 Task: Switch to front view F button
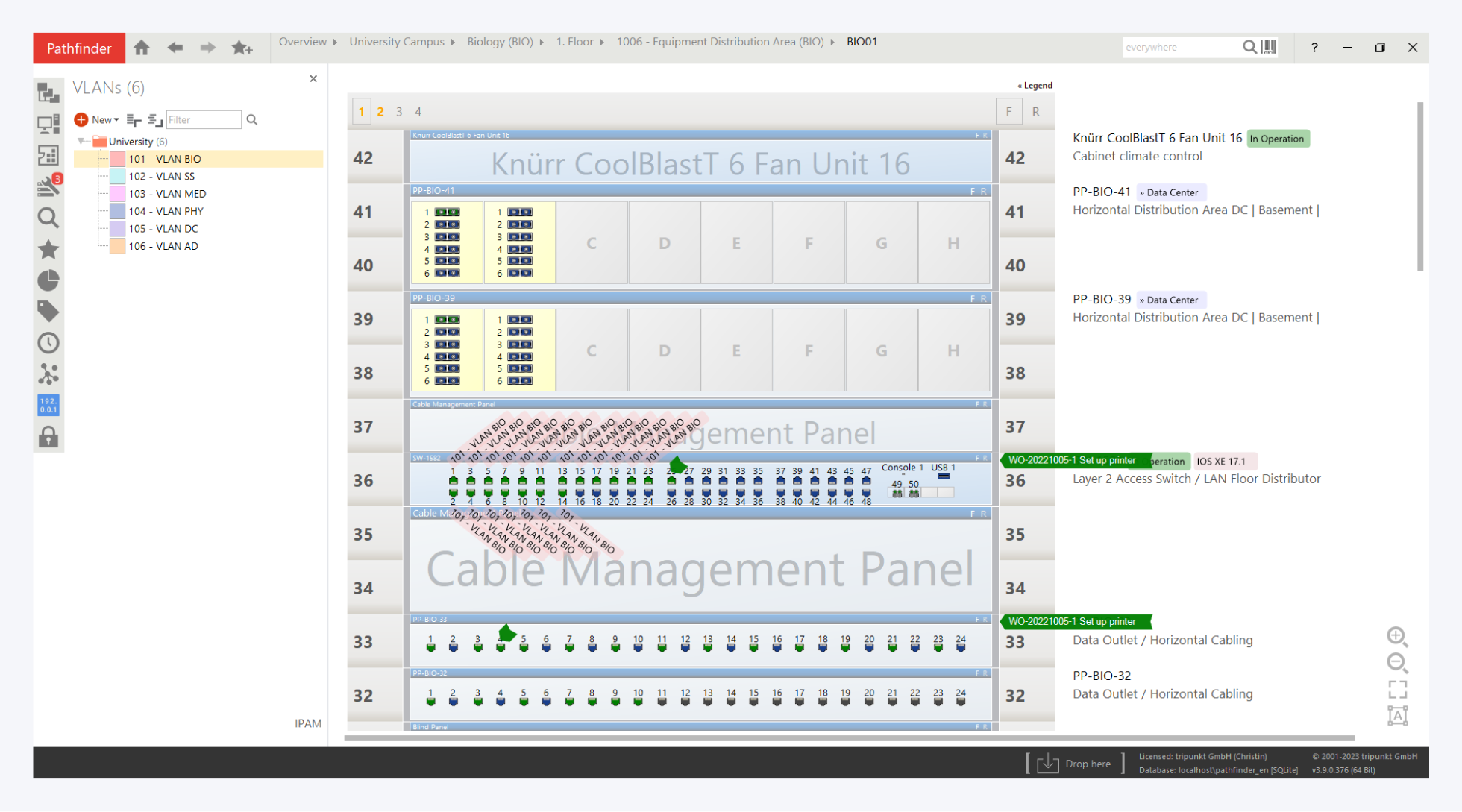tap(1008, 112)
